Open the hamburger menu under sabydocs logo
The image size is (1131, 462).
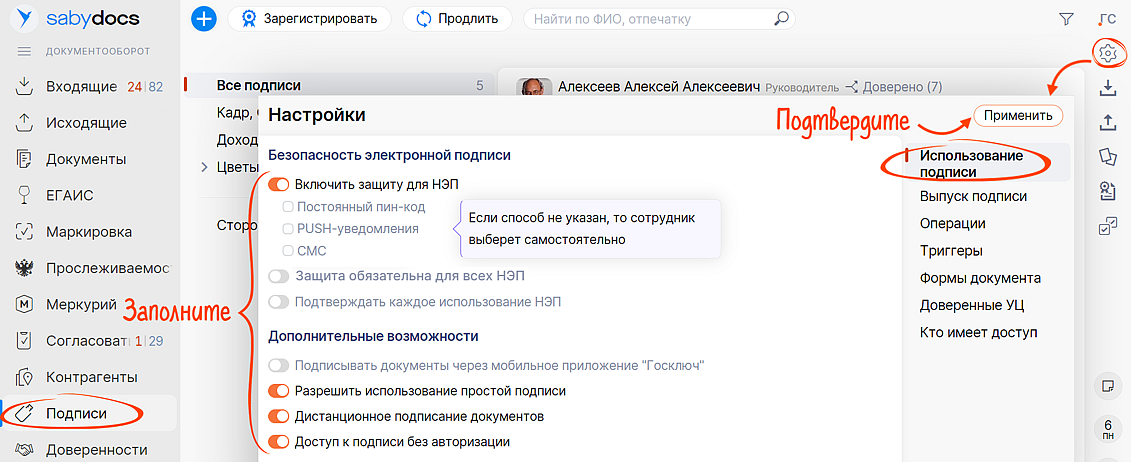[x=25, y=51]
